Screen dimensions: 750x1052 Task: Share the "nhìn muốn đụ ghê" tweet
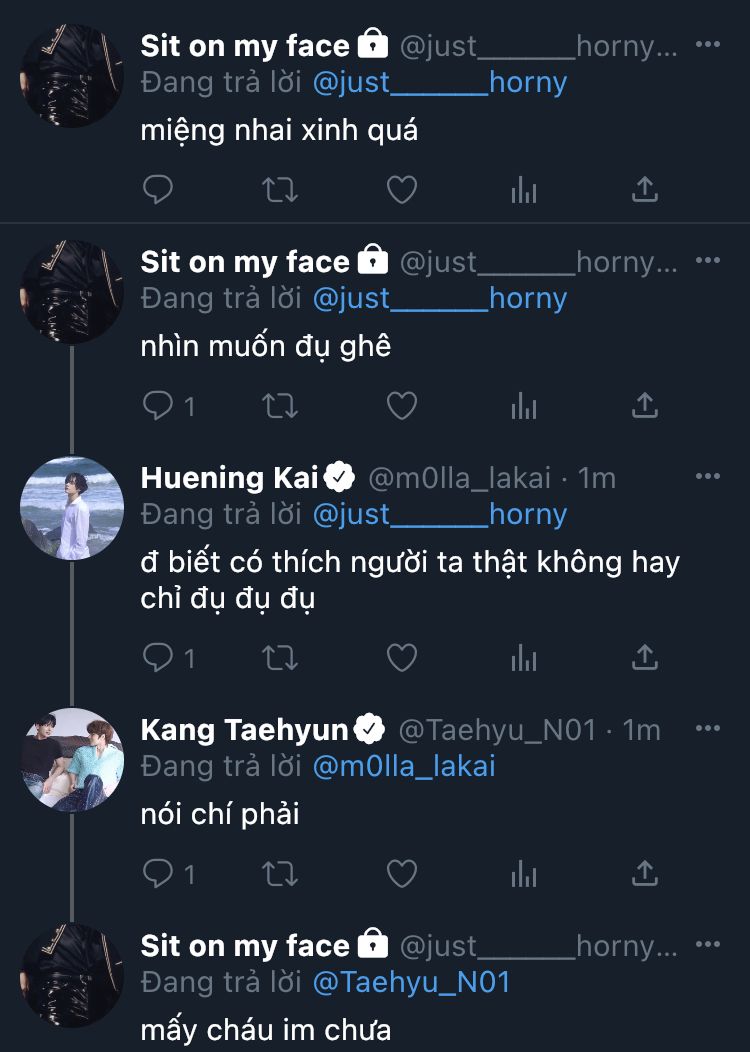pyautogui.click(x=645, y=405)
